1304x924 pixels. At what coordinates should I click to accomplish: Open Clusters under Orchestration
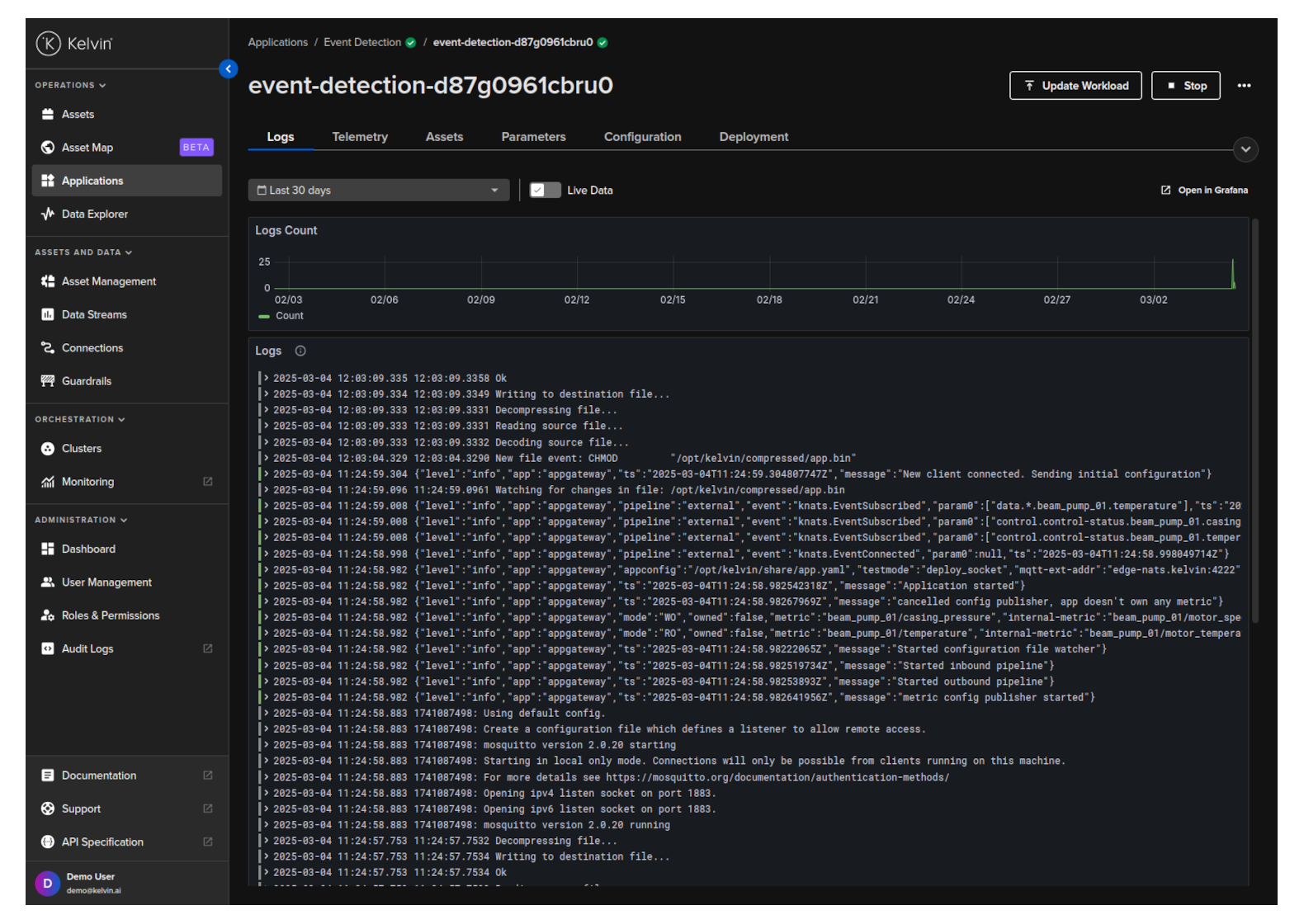81,449
